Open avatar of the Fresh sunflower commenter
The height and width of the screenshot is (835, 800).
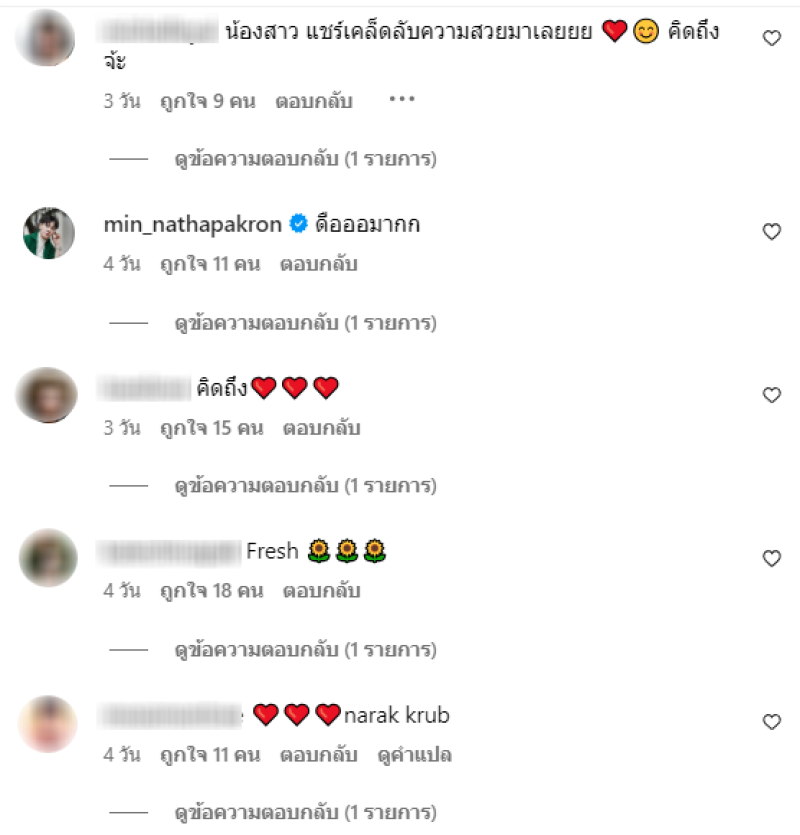click(48, 558)
